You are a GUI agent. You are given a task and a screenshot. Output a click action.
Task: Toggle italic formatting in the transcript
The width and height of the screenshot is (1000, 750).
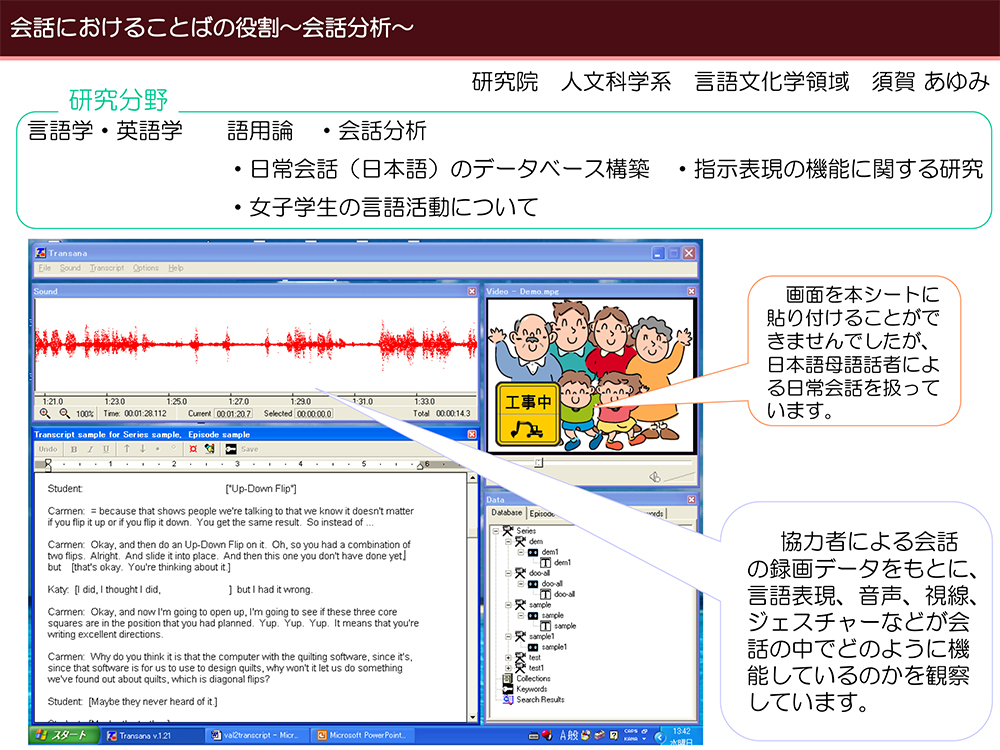90,449
